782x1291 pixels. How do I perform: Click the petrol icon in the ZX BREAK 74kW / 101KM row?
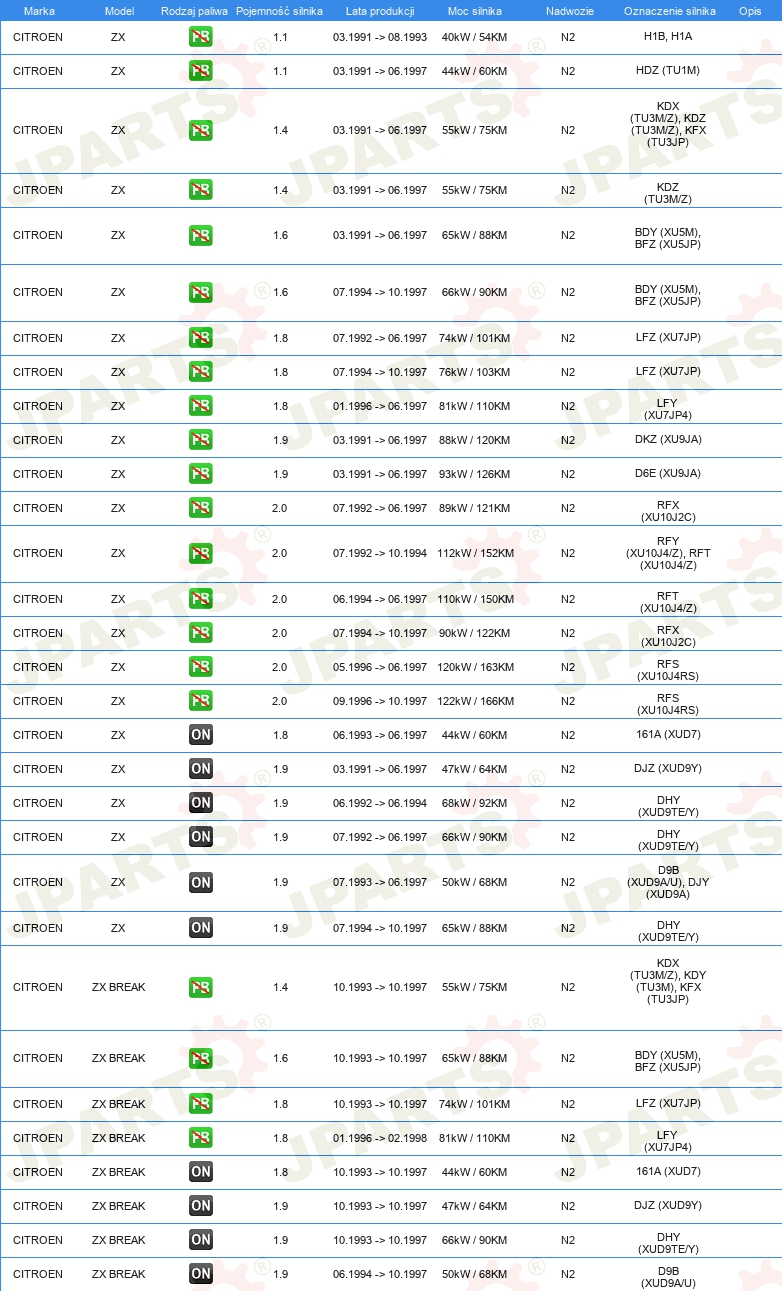pos(201,1104)
